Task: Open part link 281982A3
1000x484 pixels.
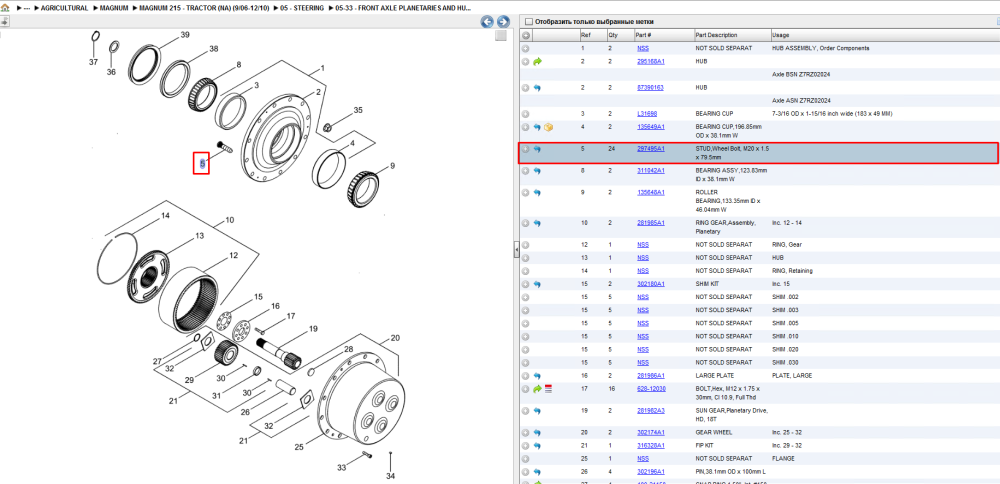Action: pyautogui.click(x=651, y=411)
